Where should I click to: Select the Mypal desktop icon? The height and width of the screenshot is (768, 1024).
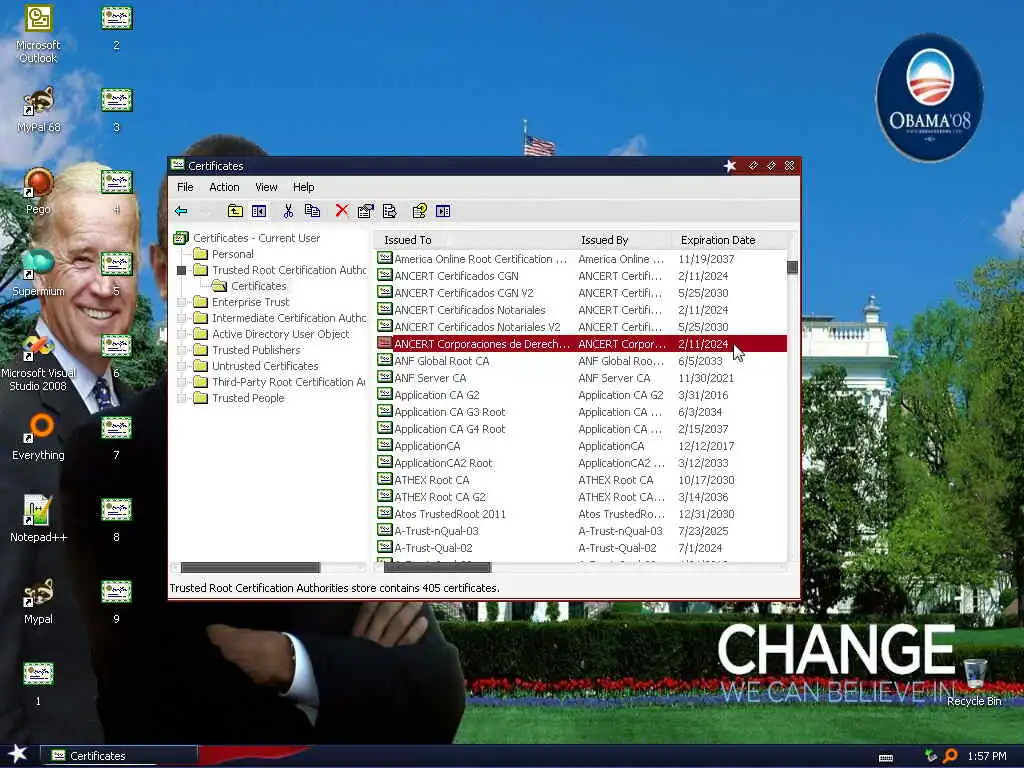coord(38,601)
